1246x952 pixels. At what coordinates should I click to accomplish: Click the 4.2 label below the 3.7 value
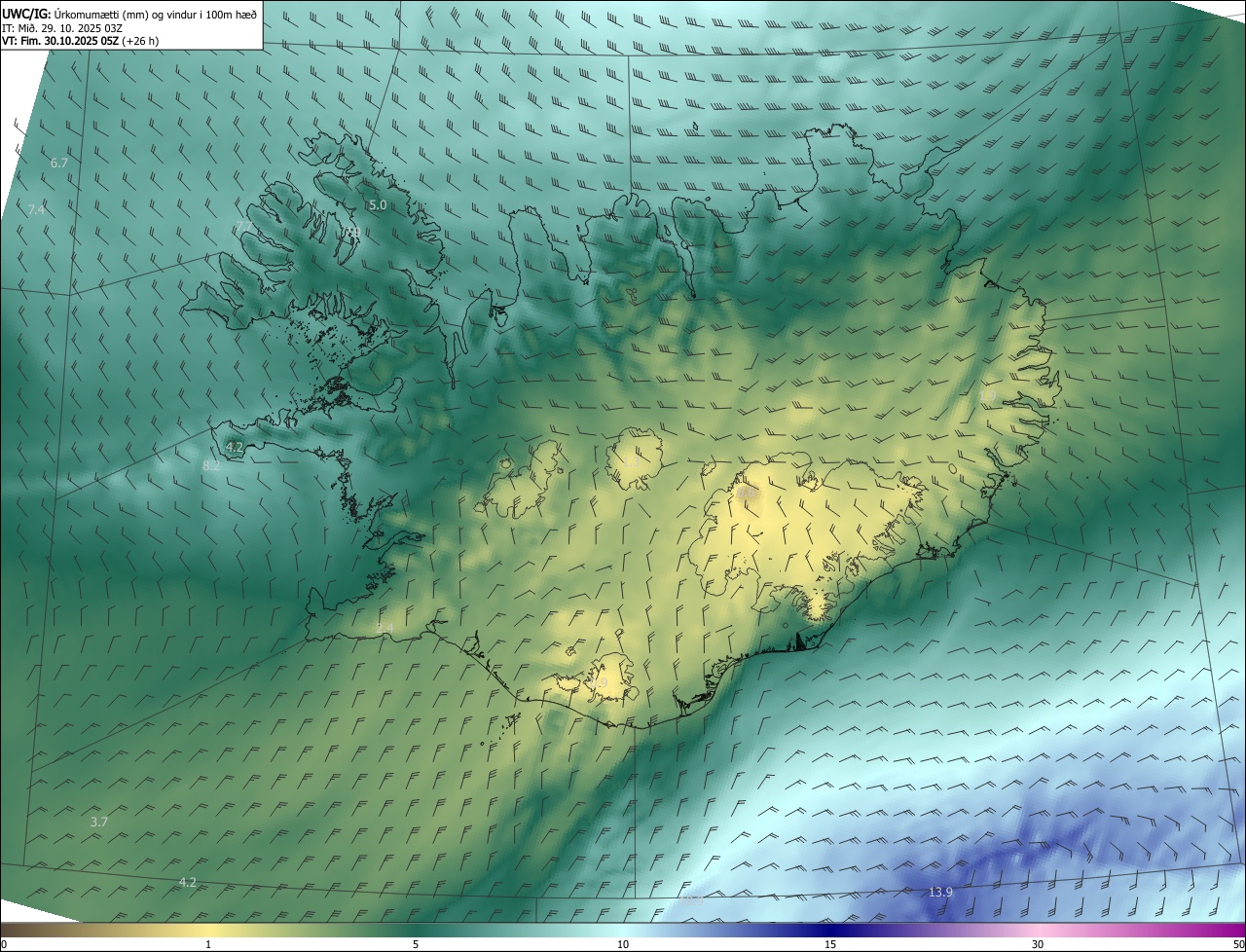pyautogui.click(x=188, y=883)
